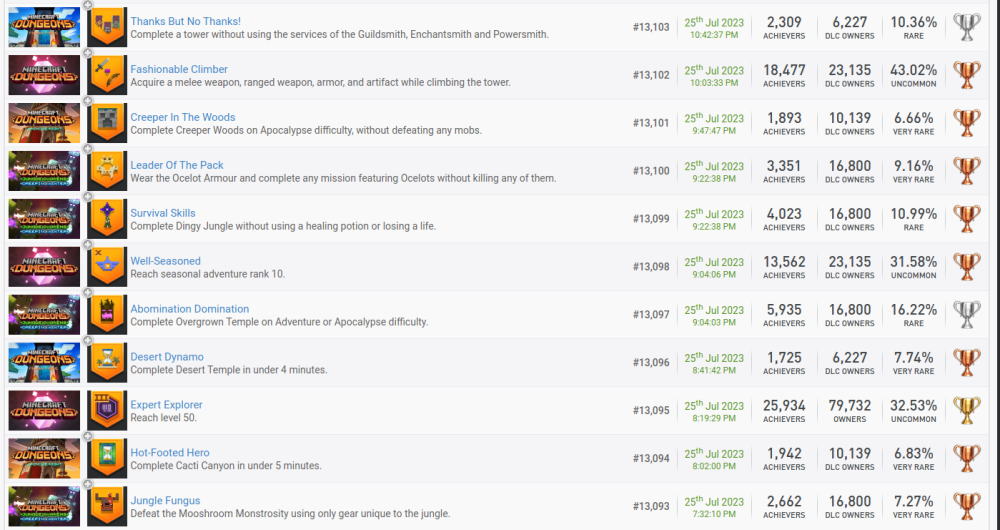Open the Hot-Footed Hero achievement link
Viewport: 1000px width, 530px height.
[x=170, y=453]
